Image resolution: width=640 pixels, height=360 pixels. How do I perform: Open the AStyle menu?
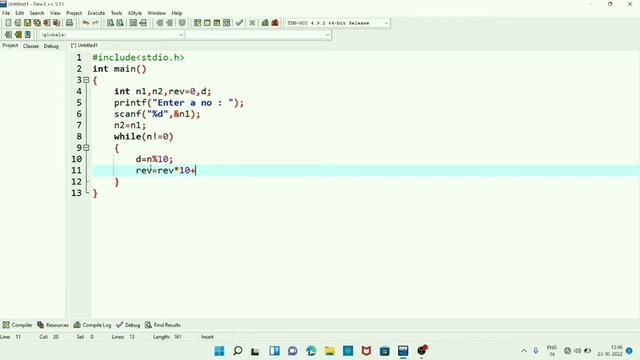click(x=135, y=13)
